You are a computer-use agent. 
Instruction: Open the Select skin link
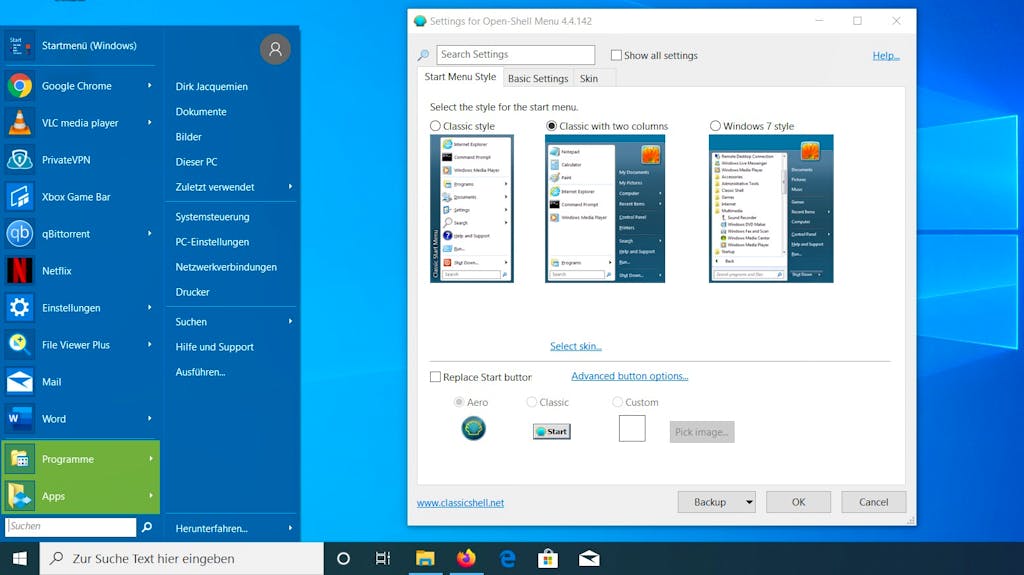[575, 346]
